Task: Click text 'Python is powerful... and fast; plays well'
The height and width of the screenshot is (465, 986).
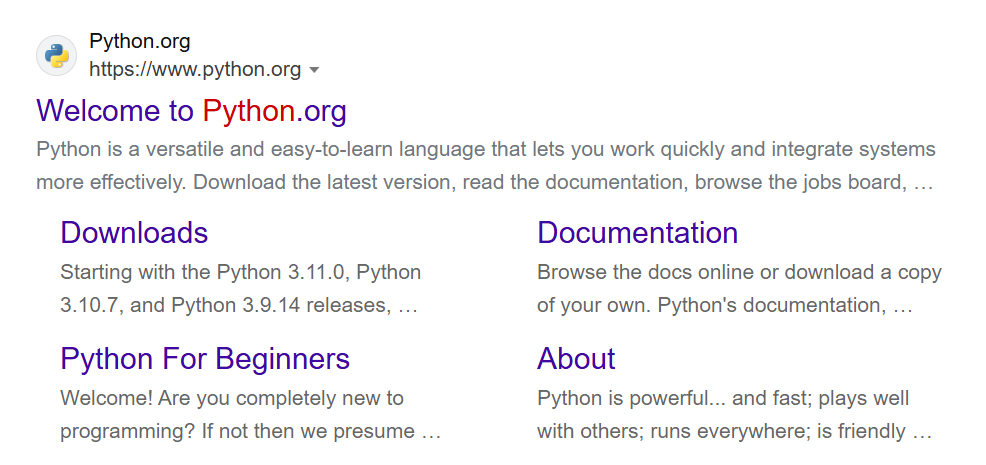Action: pos(723,398)
